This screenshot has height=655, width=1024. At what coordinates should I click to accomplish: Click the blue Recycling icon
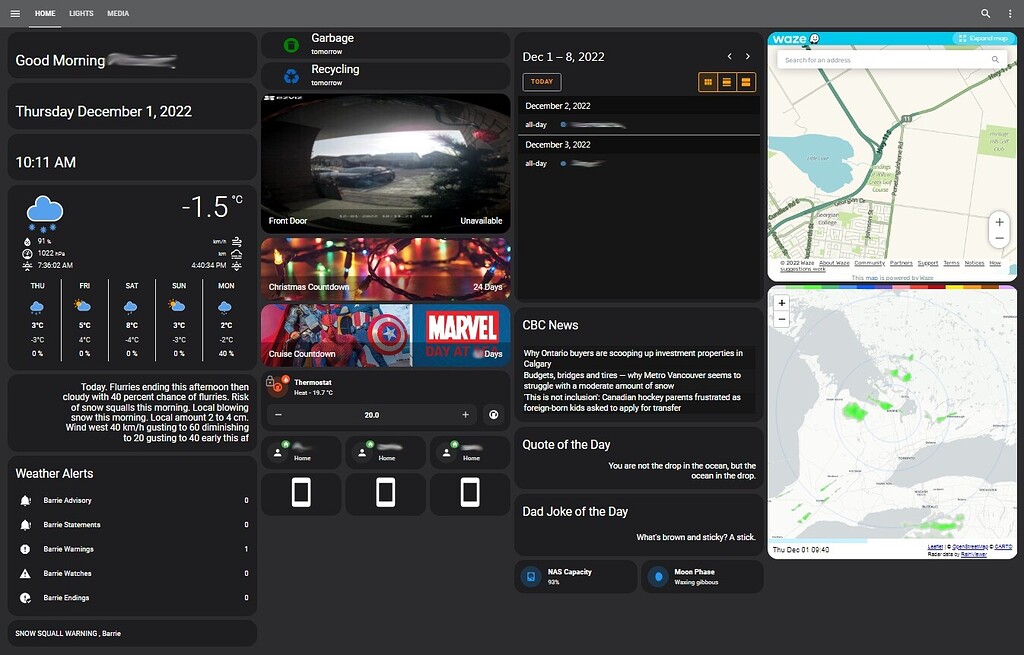tap(291, 76)
